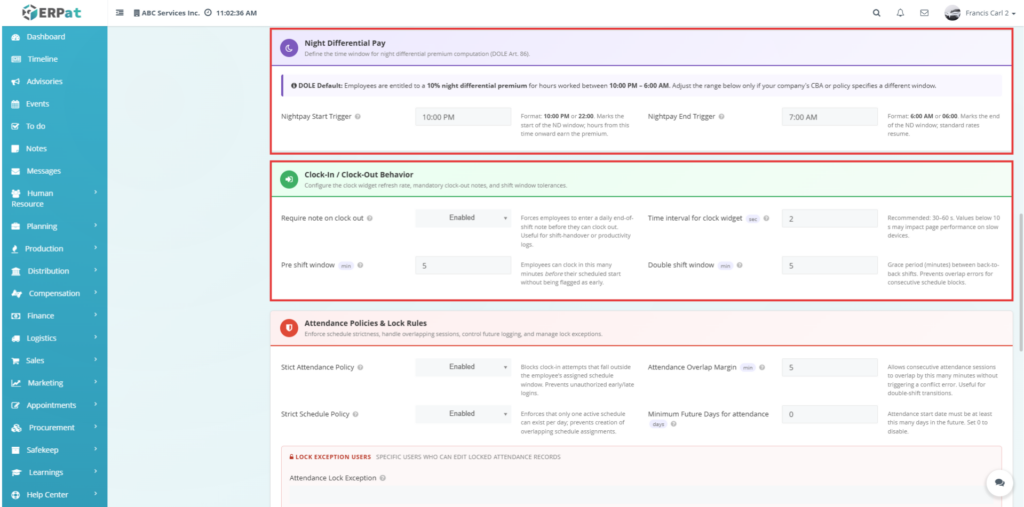Click help icon beside Attendance Lock Exception
Image resolution: width=1024 pixels, height=507 pixels.
pos(382,478)
